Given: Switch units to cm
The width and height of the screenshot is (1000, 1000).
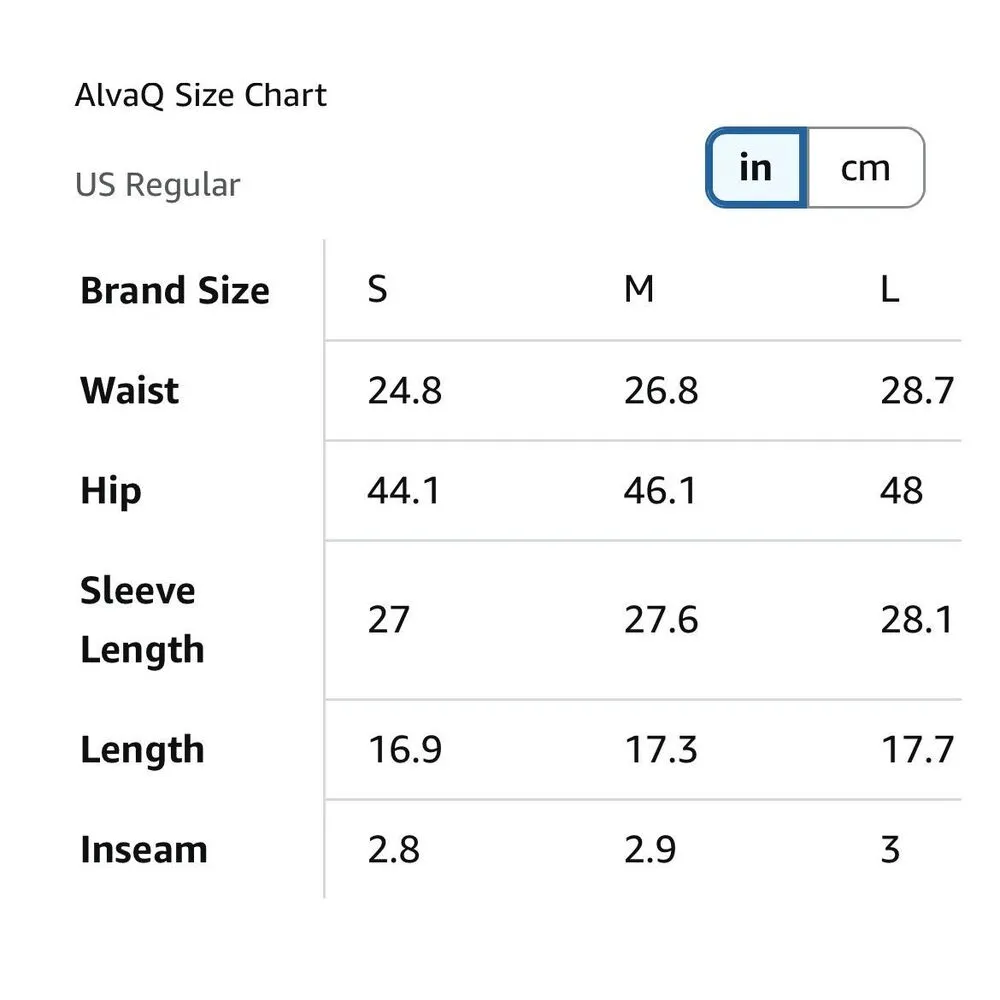Looking at the screenshot, I should [x=865, y=168].
